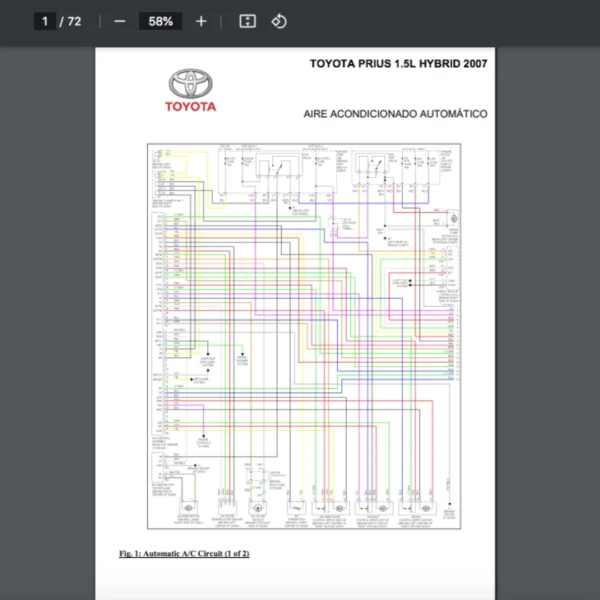The width and height of the screenshot is (600, 600).
Task: Select the current page number field
Action: tap(45, 21)
